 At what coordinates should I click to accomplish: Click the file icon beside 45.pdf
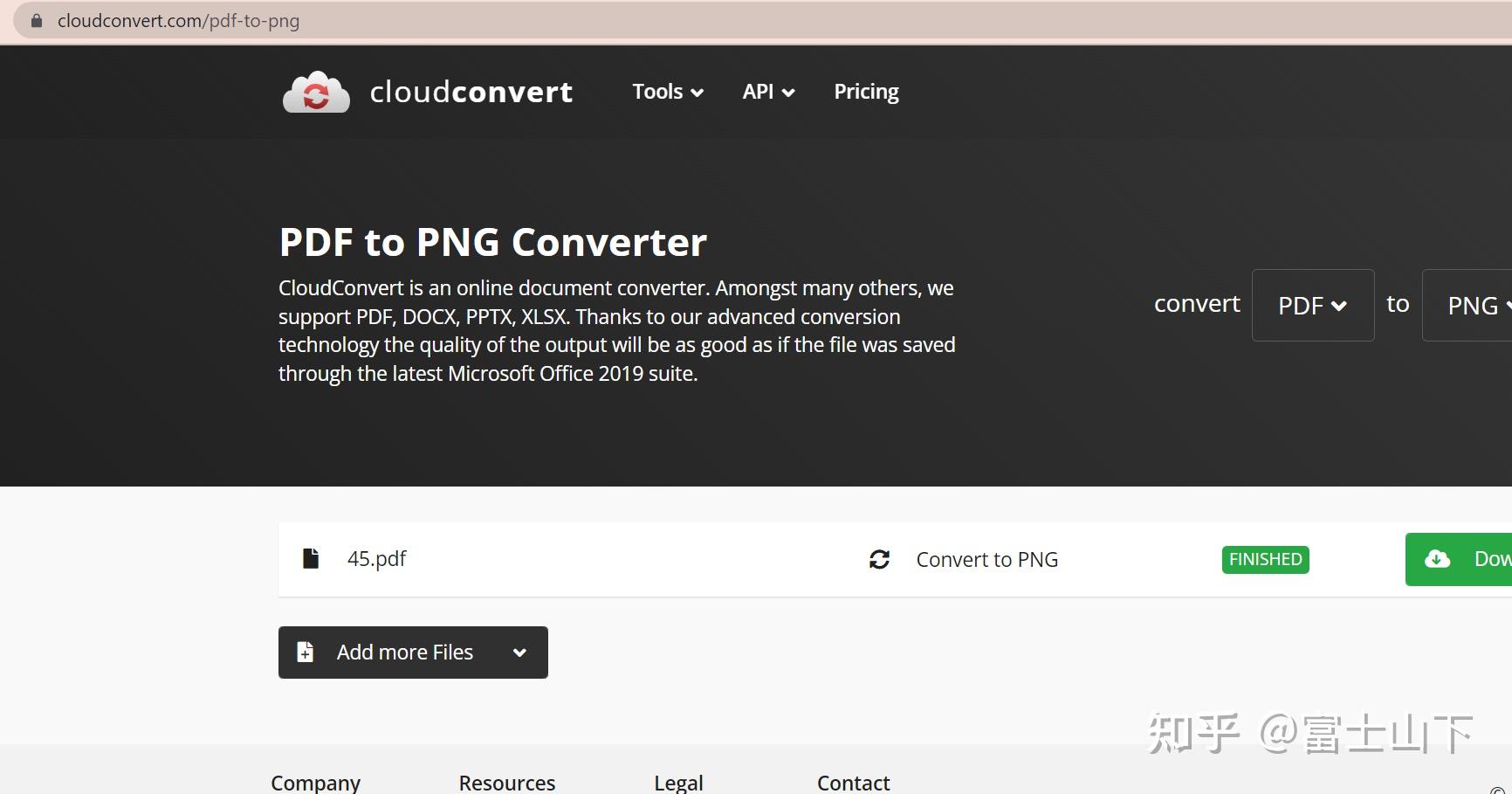pos(310,558)
